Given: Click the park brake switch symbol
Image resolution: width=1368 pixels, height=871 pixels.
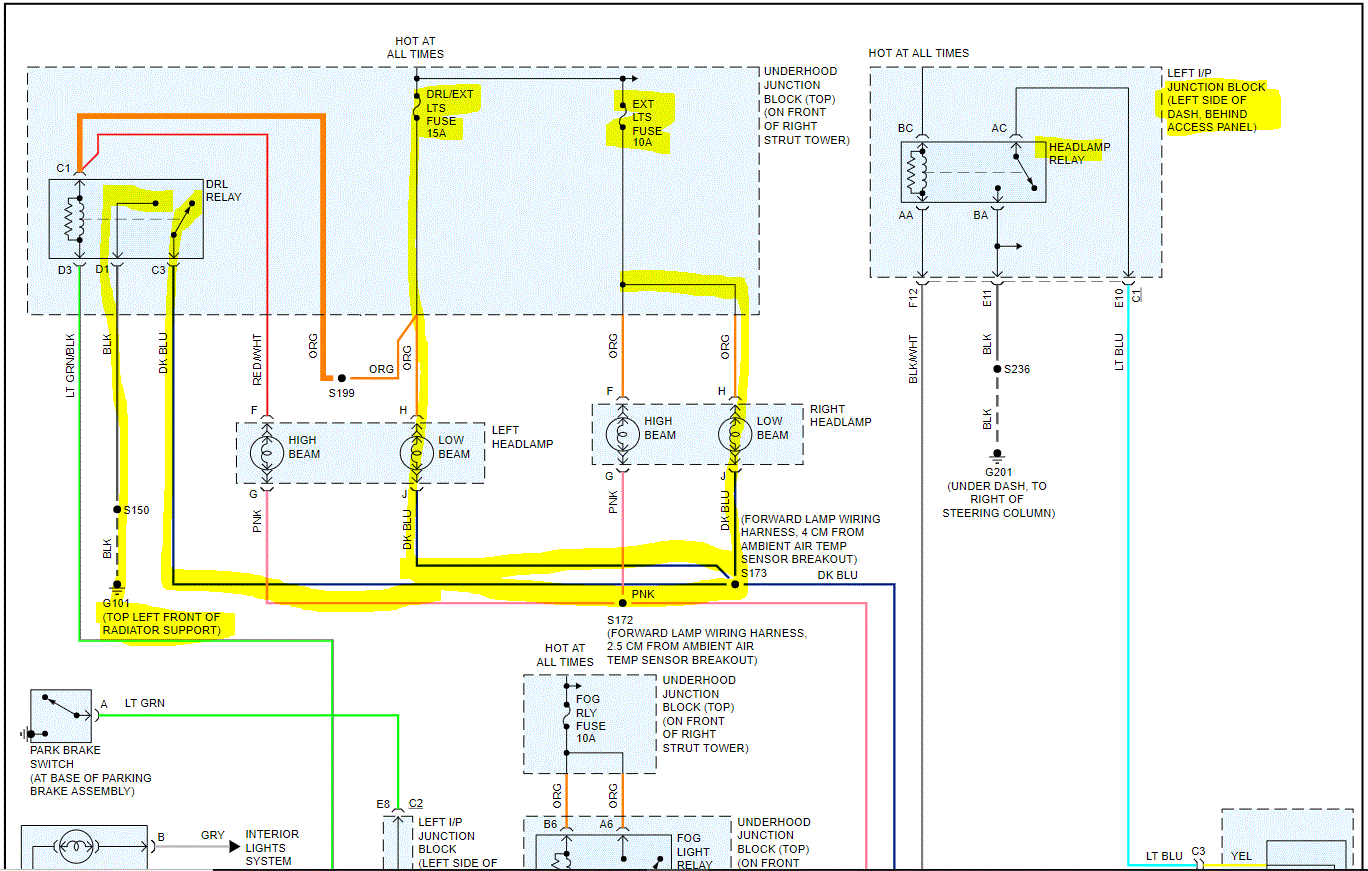Looking at the screenshot, I should 61,715.
